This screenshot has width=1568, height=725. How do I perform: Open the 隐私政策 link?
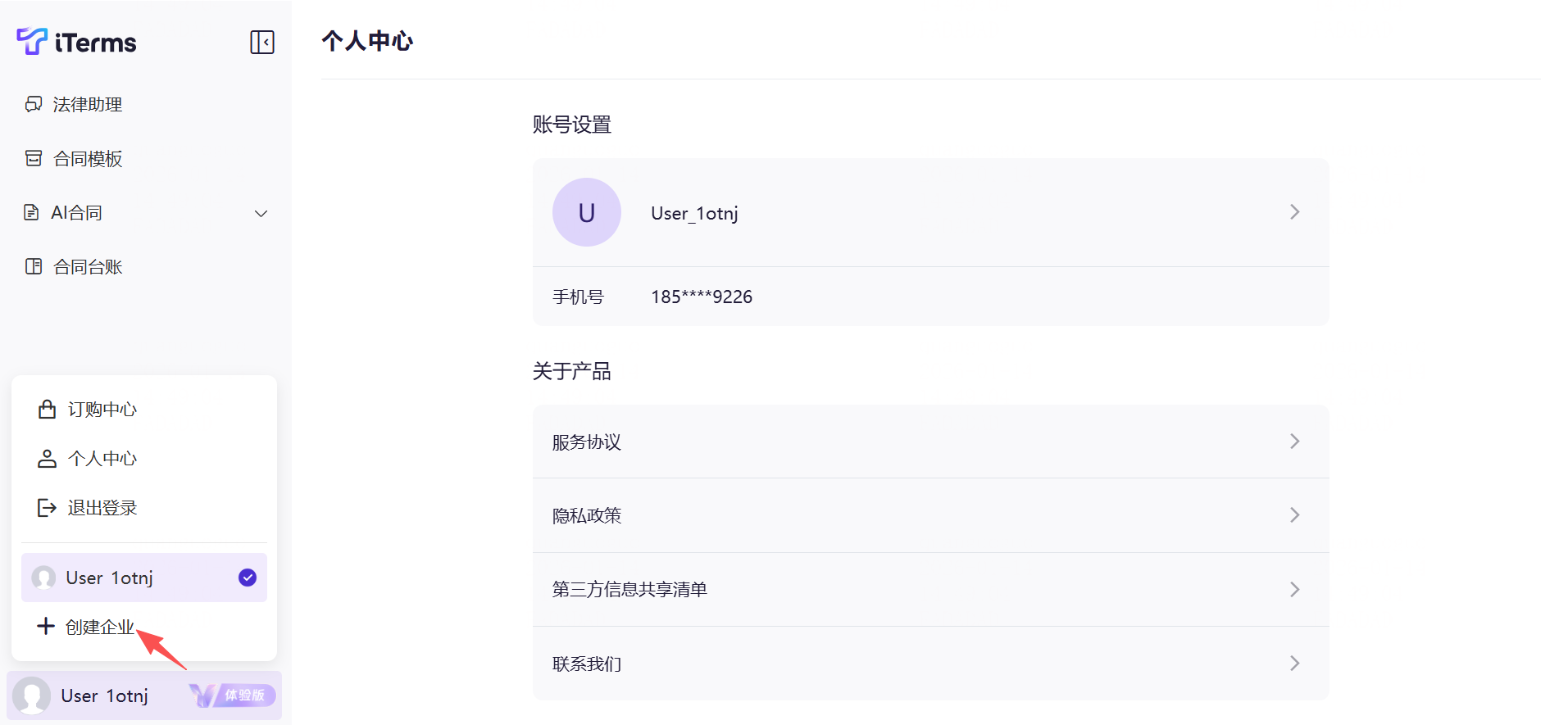click(587, 515)
